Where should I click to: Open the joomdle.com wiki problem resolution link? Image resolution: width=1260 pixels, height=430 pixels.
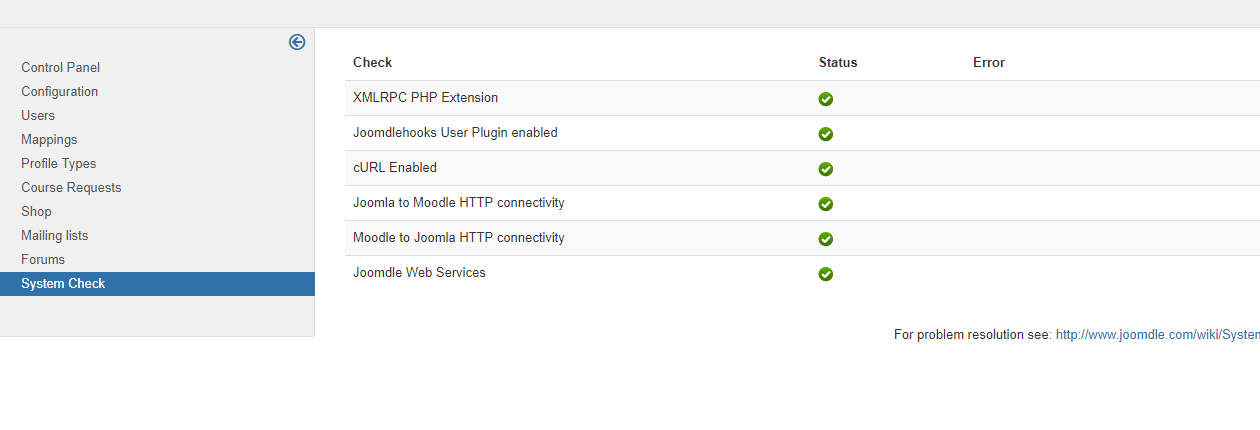click(1157, 335)
